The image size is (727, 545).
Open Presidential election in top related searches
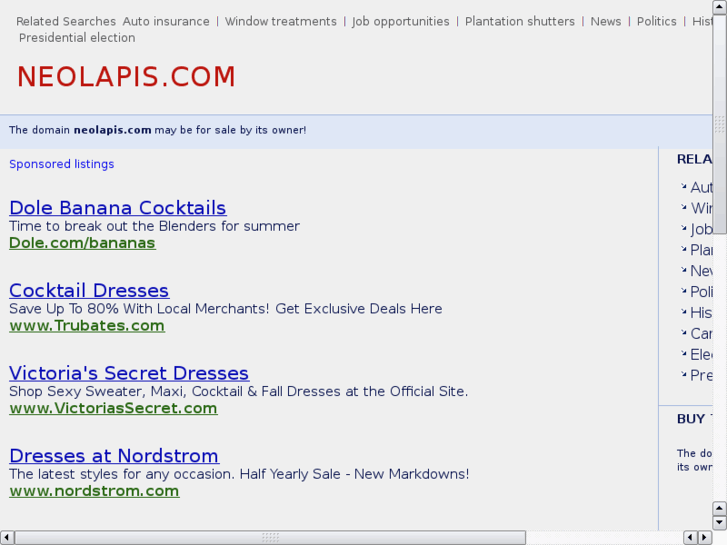(77, 38)
